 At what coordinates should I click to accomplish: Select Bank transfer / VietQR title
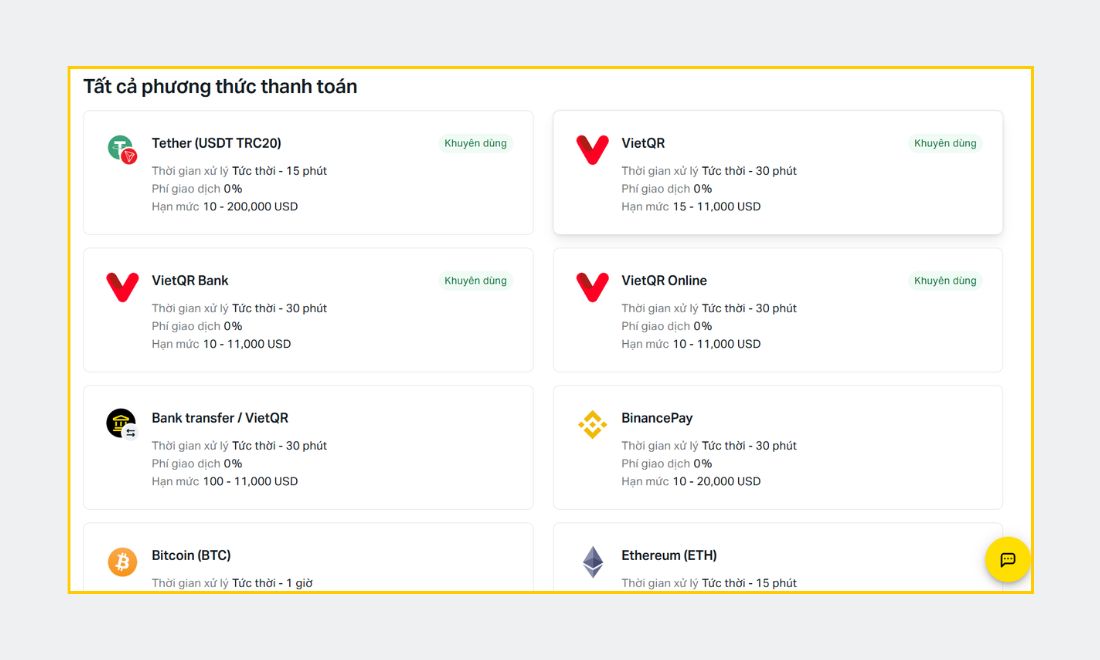pos(220,418)
